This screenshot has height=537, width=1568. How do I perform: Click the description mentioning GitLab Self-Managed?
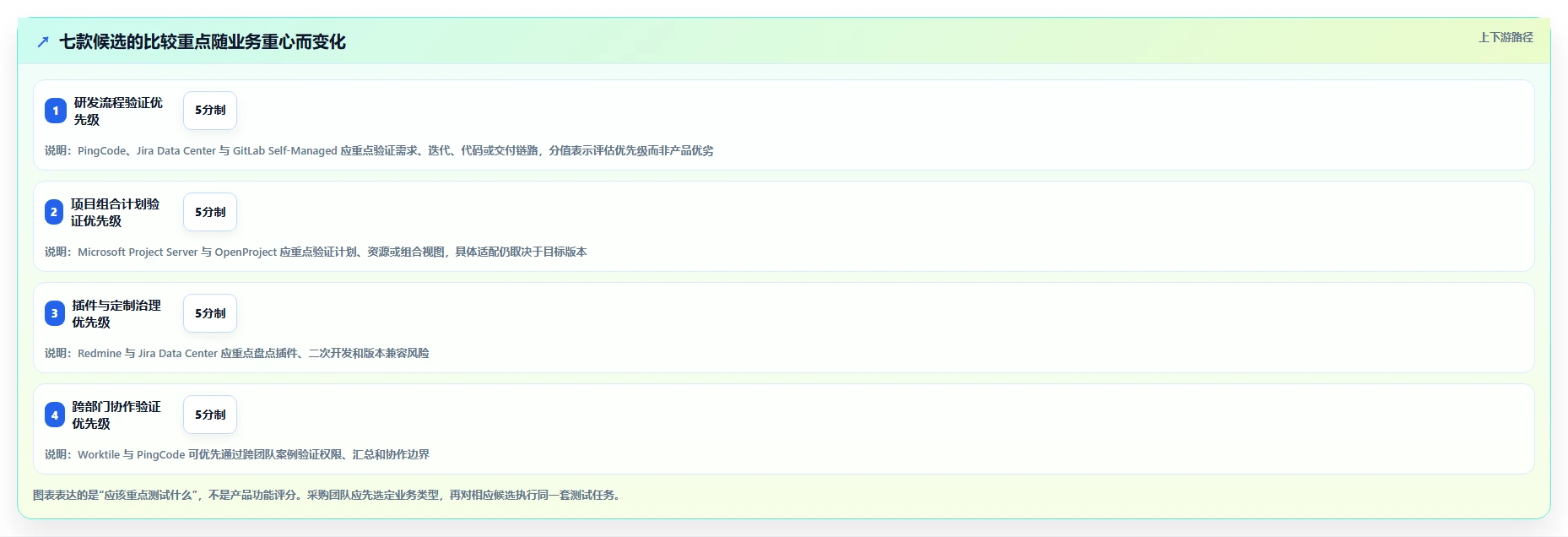click(379, 150)
